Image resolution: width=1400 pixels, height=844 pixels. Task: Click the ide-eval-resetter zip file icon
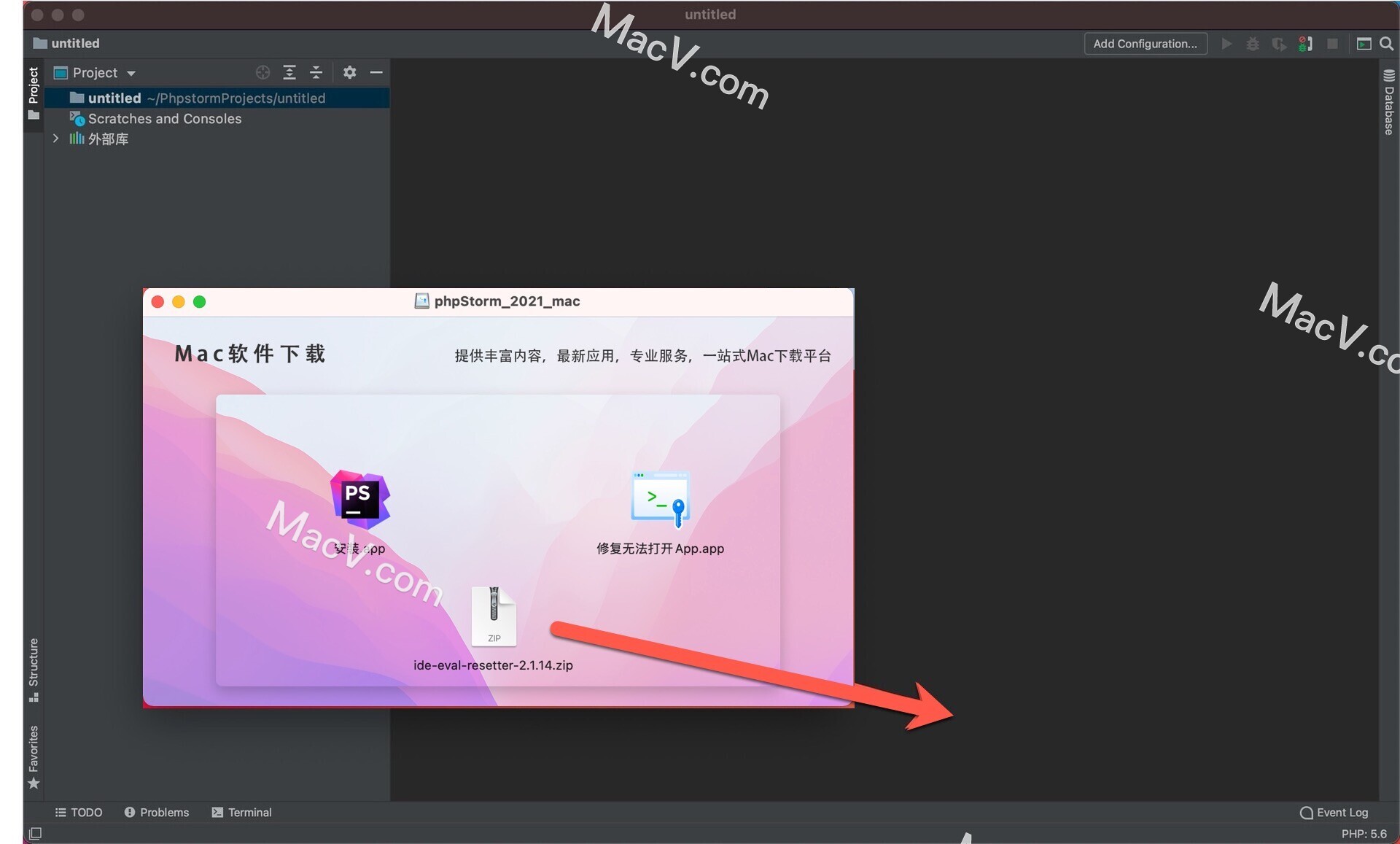[494, 616]
